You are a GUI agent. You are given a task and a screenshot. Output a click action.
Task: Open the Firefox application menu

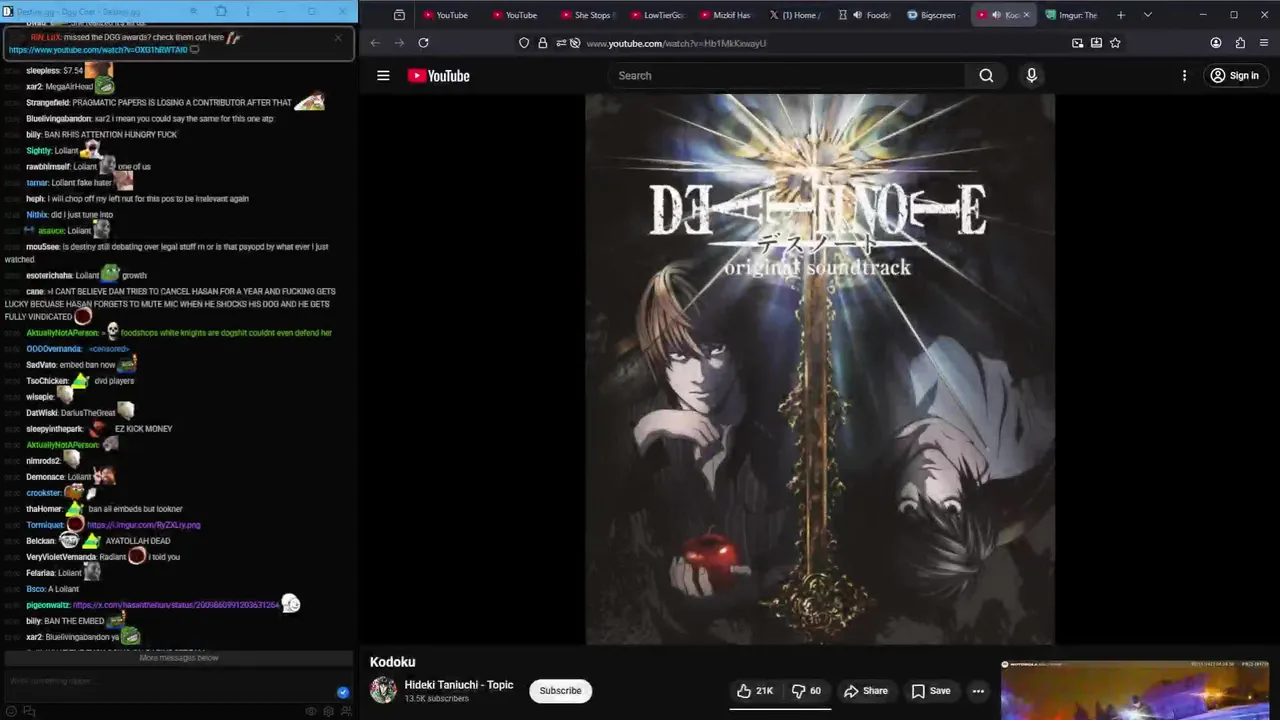(x=1264, y=43)
